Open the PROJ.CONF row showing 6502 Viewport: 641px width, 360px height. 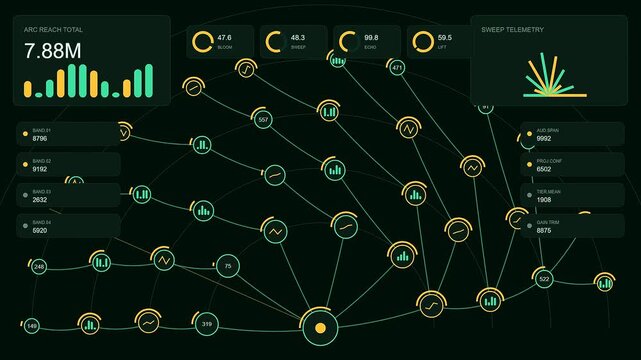pyautogui.click(x=572, y=165)
